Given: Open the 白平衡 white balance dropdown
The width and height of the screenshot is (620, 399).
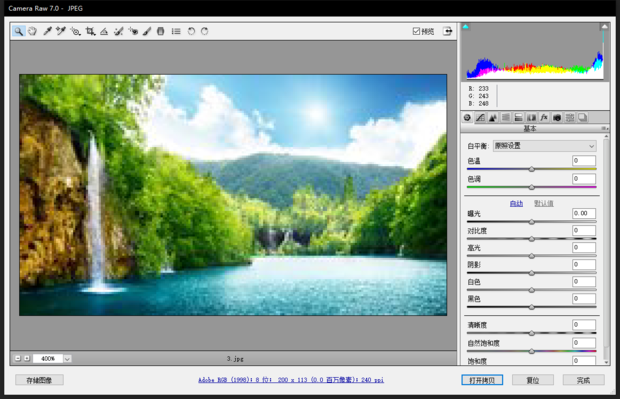Looking at the screenshot, I should coord(544,146).
